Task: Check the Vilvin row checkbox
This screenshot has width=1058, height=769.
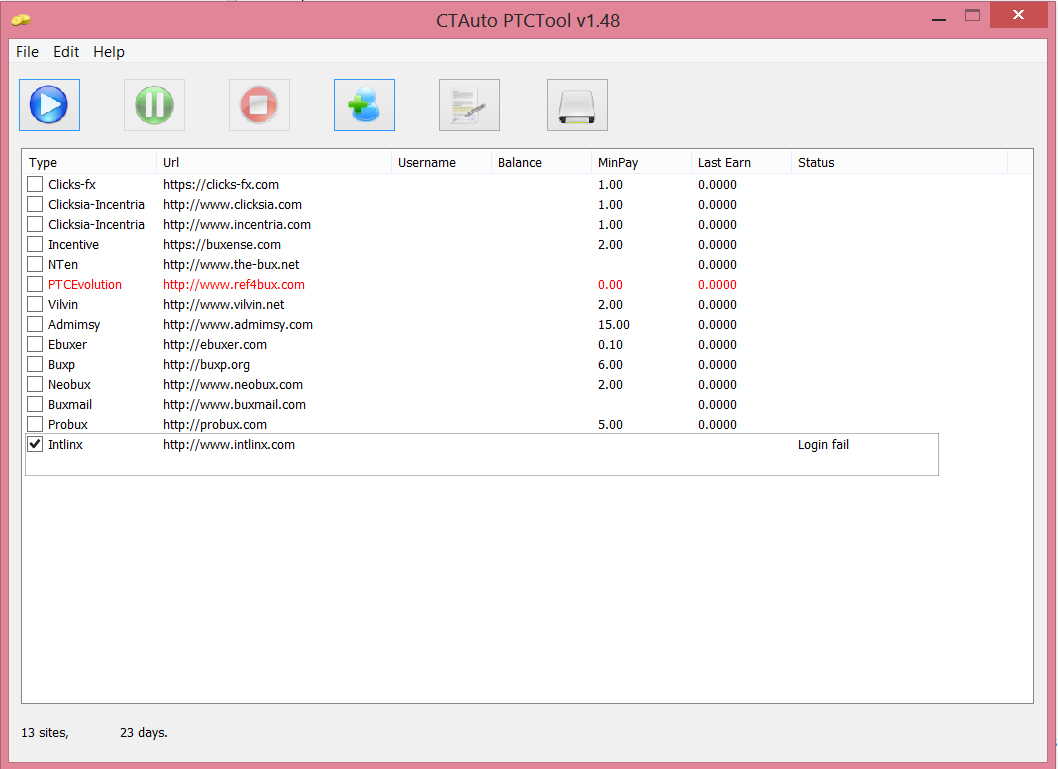Action: pyautogui.click(x=35, y=304)
